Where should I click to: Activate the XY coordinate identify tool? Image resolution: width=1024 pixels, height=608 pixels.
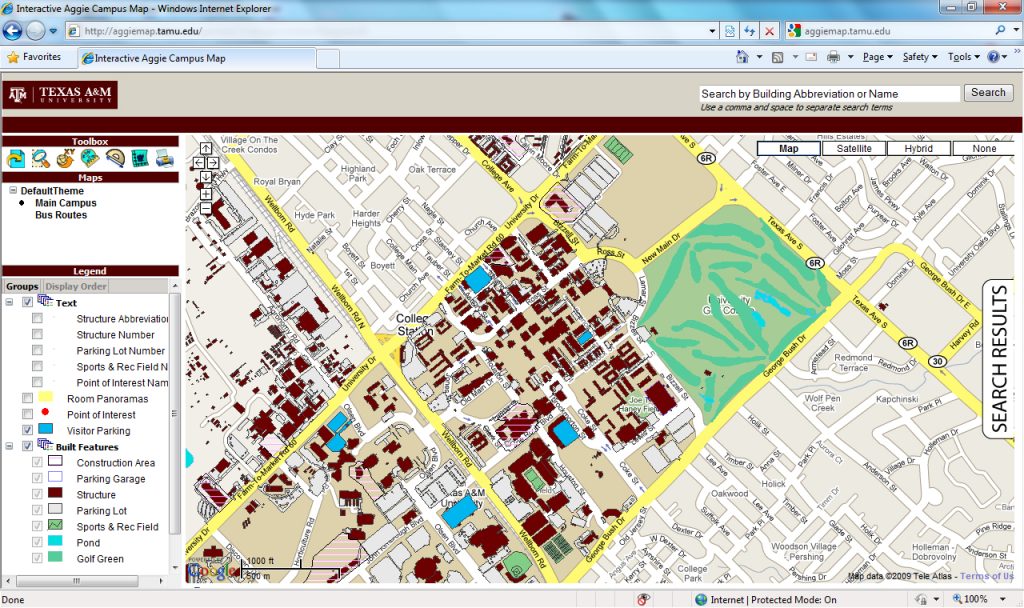(65, 158)
